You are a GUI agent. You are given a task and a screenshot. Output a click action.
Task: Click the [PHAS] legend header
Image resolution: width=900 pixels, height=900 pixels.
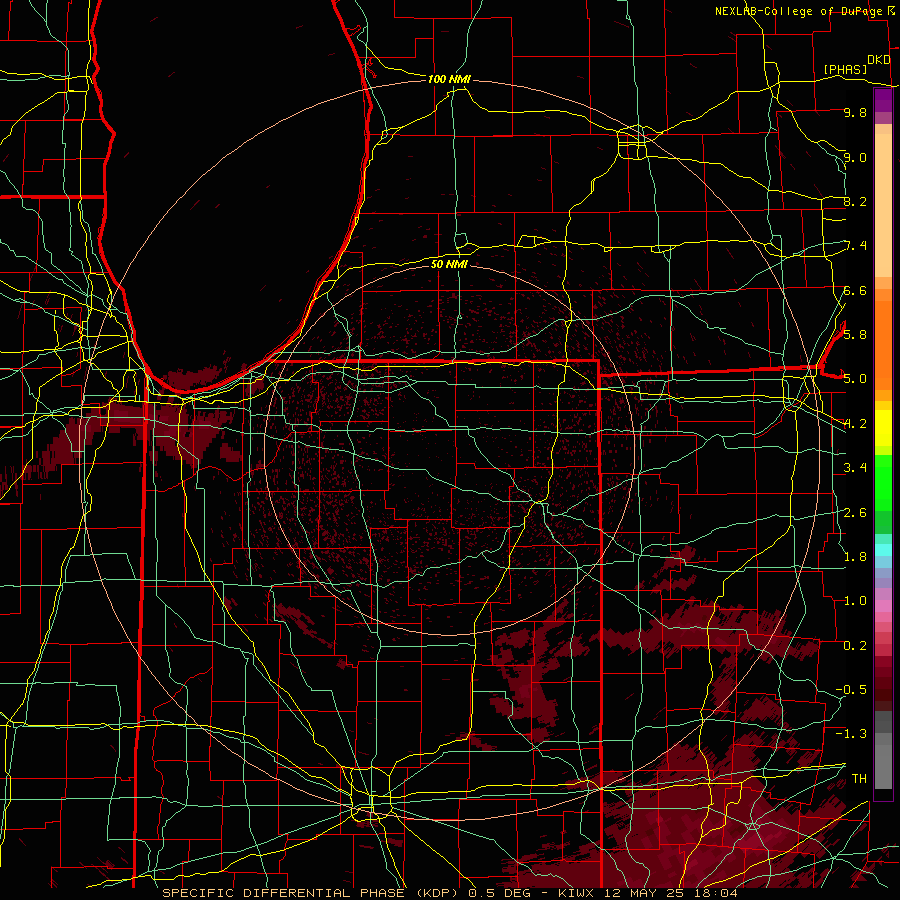click(x=845, y=69)
